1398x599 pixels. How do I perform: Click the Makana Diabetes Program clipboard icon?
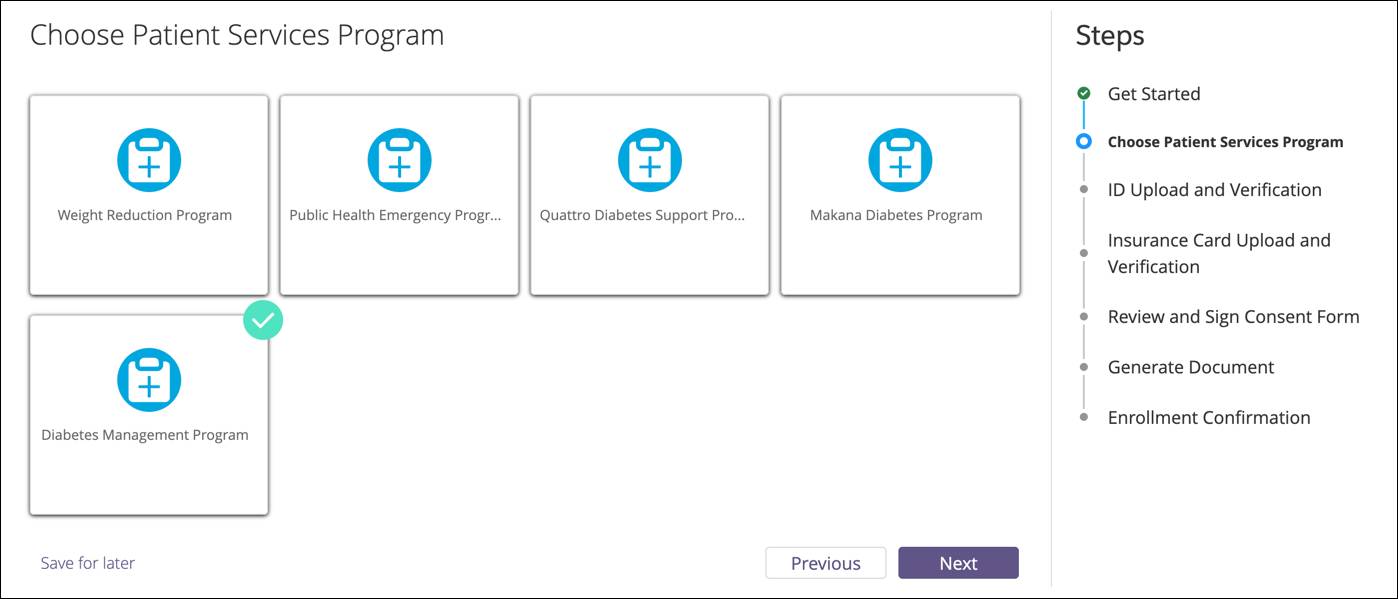[900, 160]
